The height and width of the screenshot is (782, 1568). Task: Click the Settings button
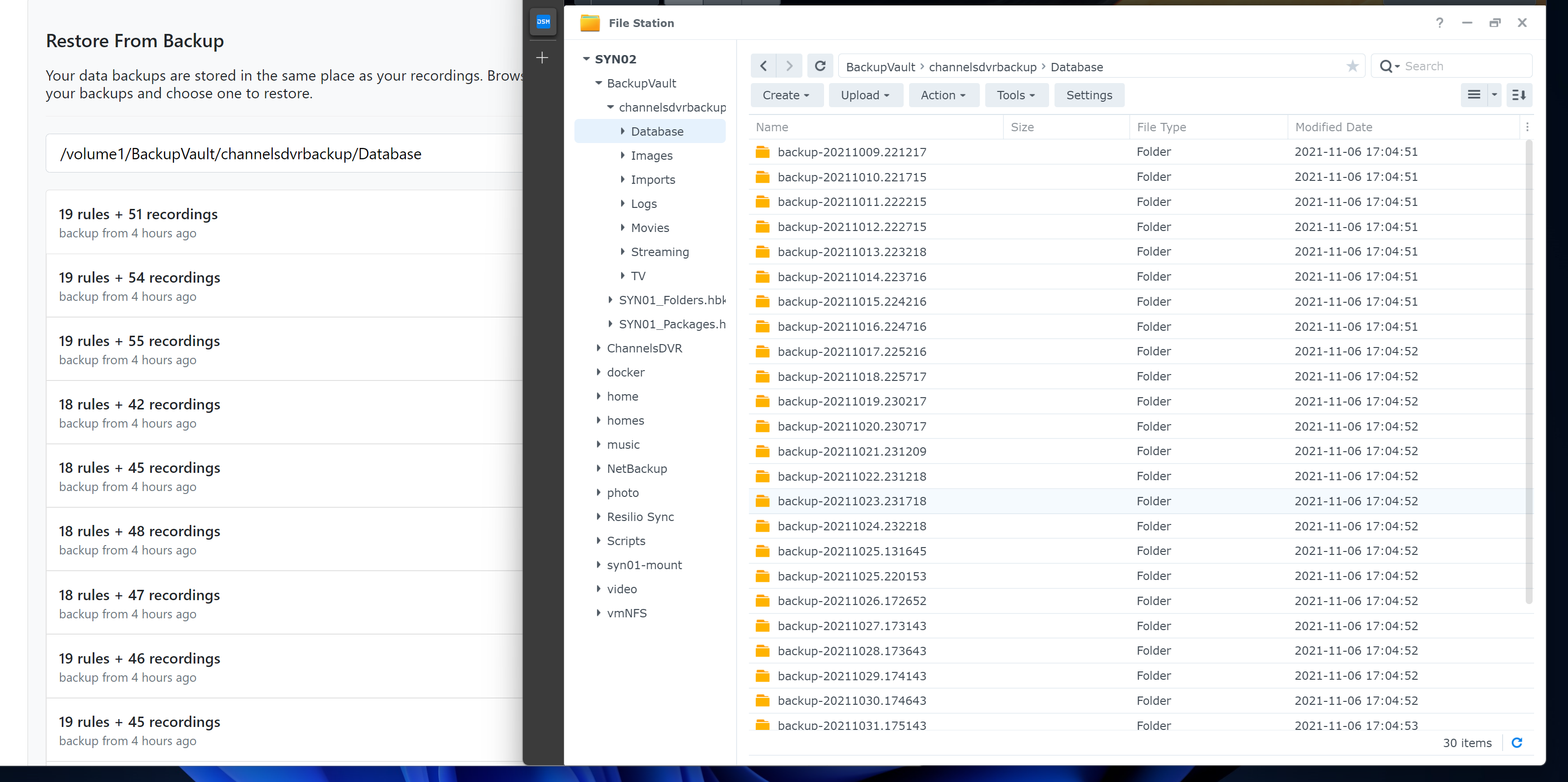click(x=1089, y=95)
